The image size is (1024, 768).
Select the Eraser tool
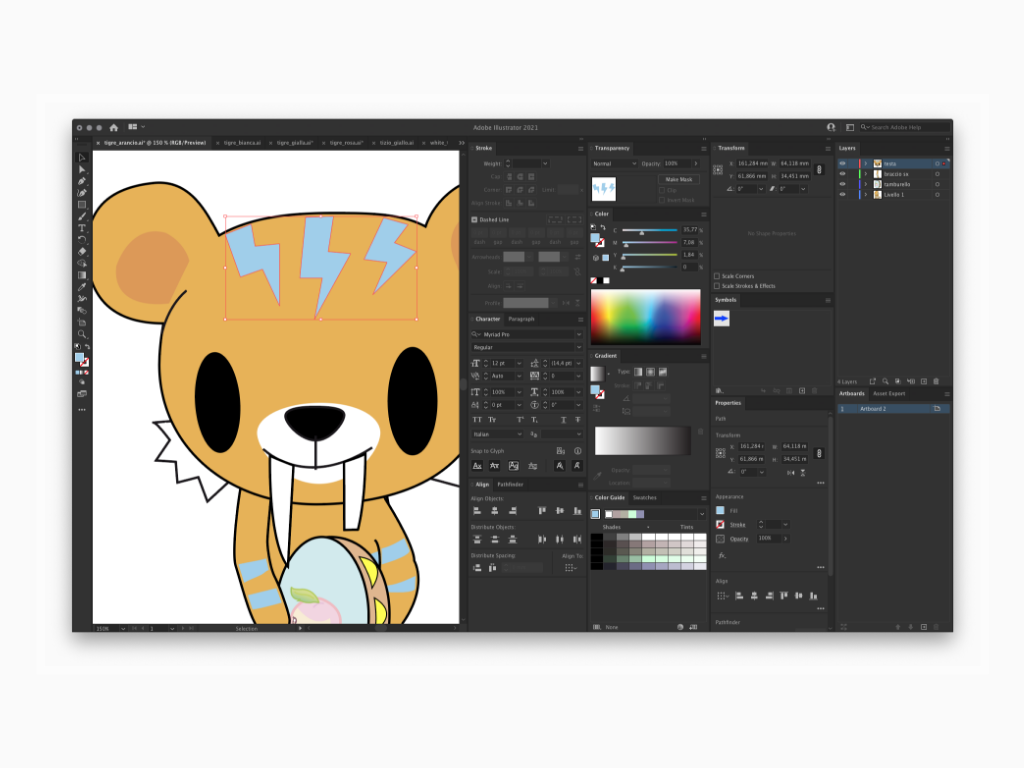click(x=82, y=251)
